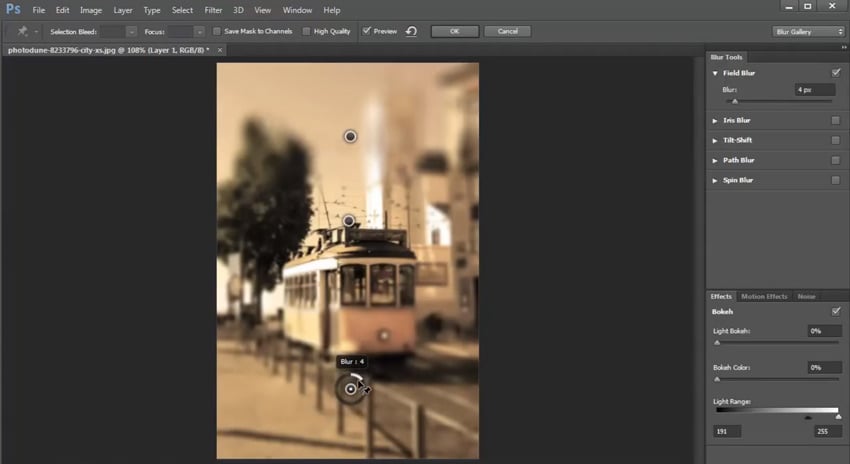Enable the Iris Blur checkbox
Screen dimensions: 850x464
(x=835, y=120)
